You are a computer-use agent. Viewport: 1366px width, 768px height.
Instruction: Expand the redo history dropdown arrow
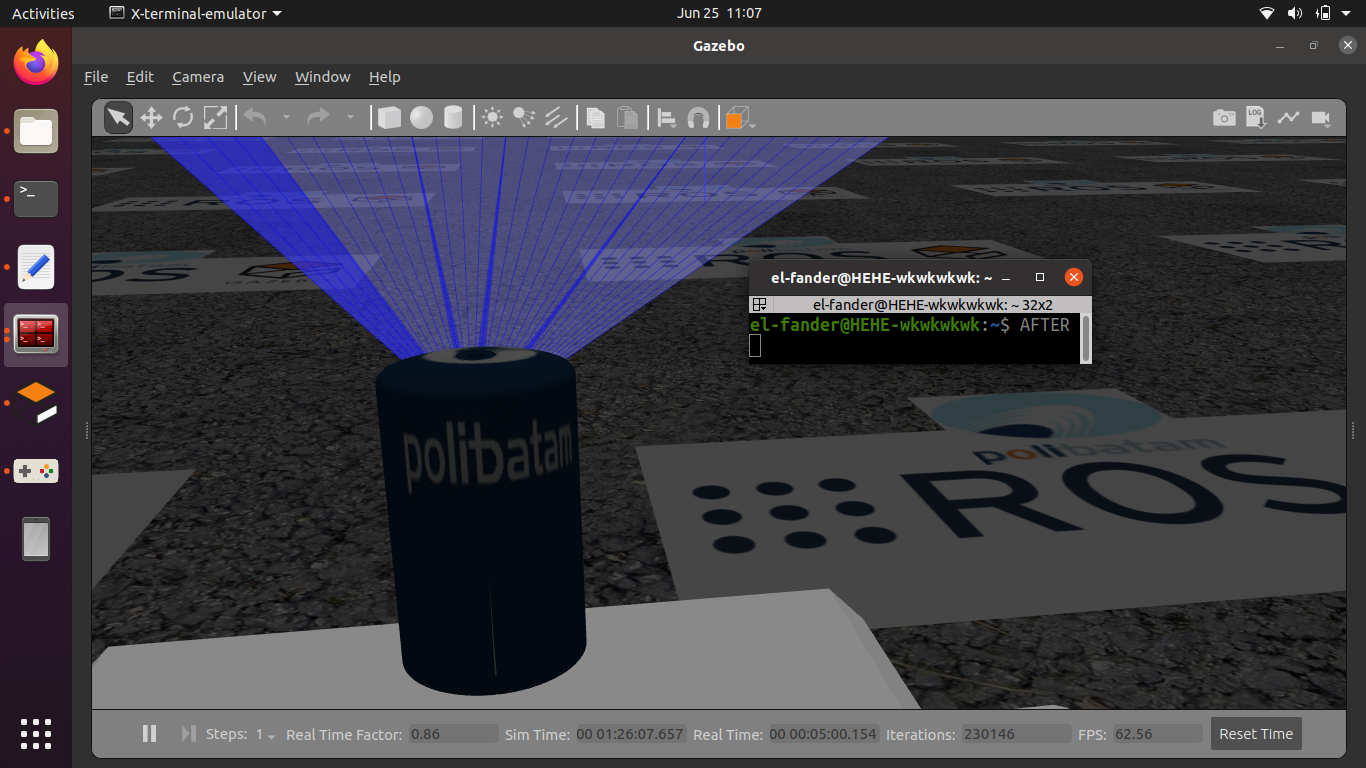click(x=350, y=118)
